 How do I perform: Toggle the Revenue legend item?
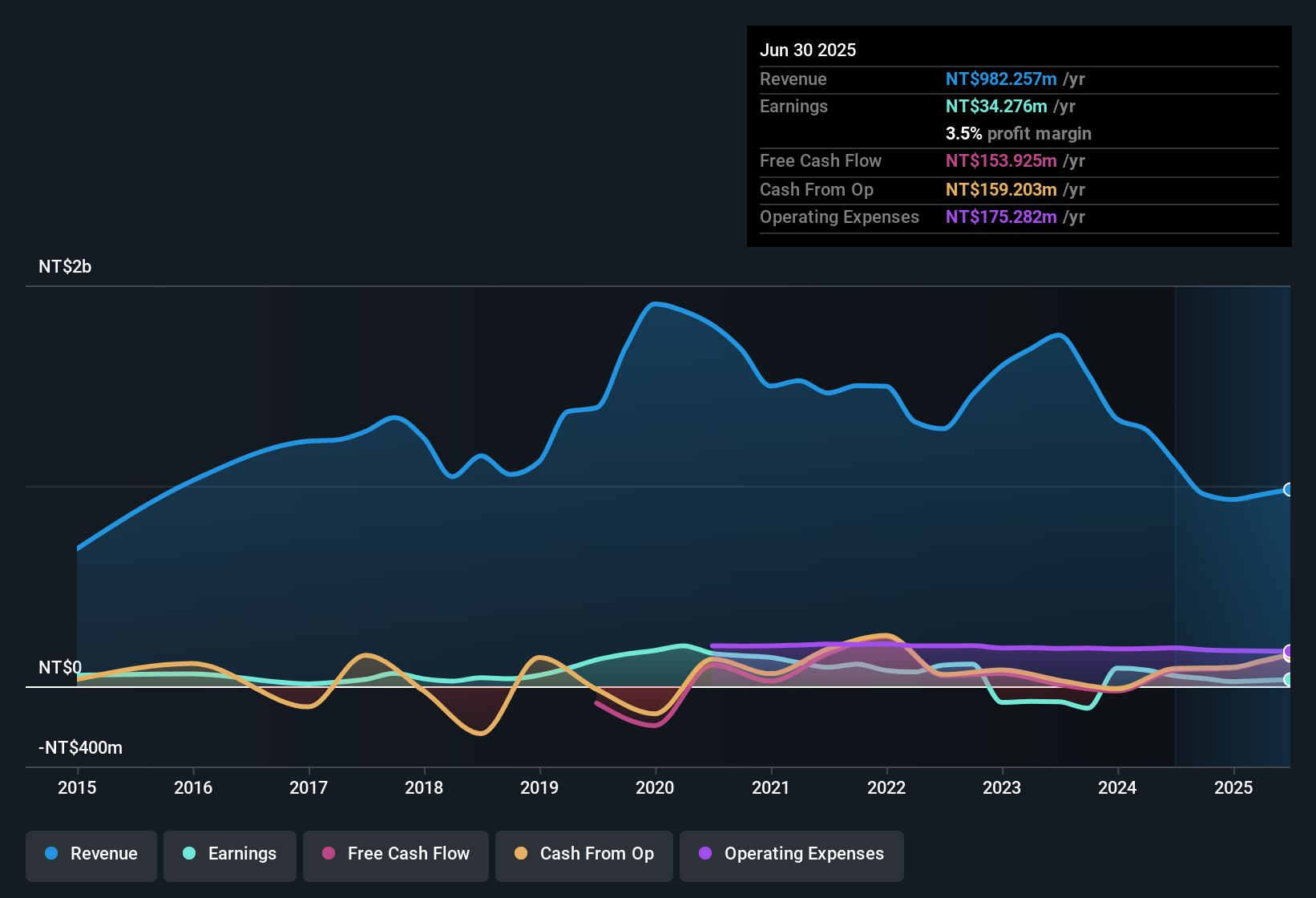click(91, 854)
